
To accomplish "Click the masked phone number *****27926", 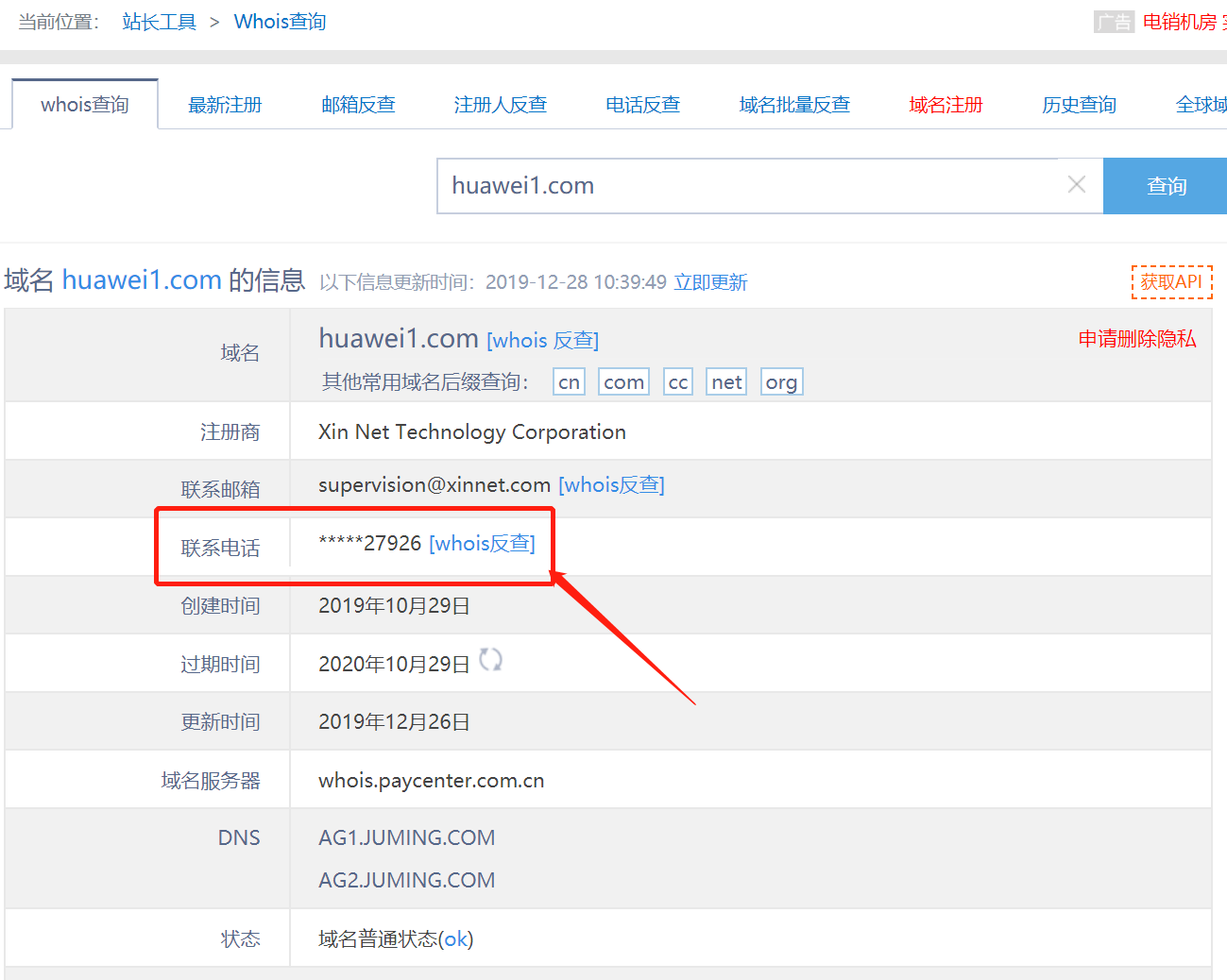I will click(370, 543).
